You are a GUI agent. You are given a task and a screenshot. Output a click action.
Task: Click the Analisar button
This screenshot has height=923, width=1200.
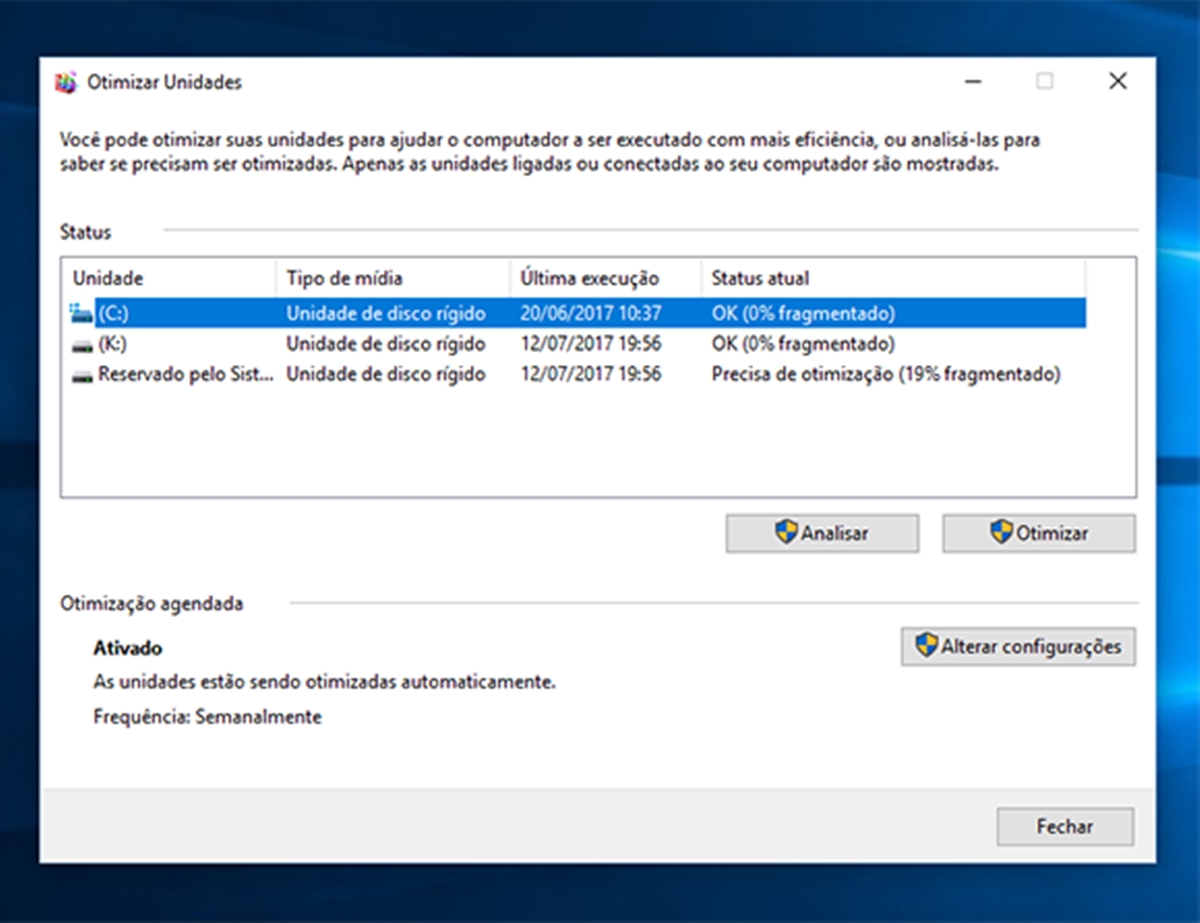click(x=822, y=533)
